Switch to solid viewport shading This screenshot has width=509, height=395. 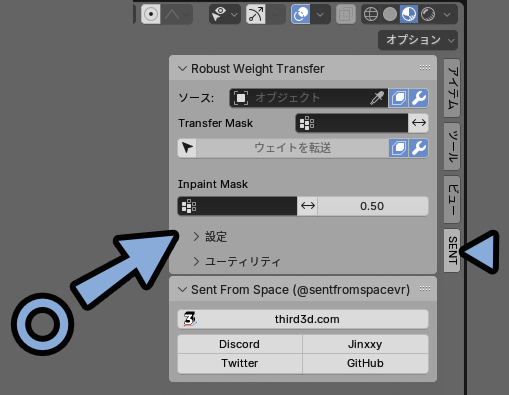390,14
